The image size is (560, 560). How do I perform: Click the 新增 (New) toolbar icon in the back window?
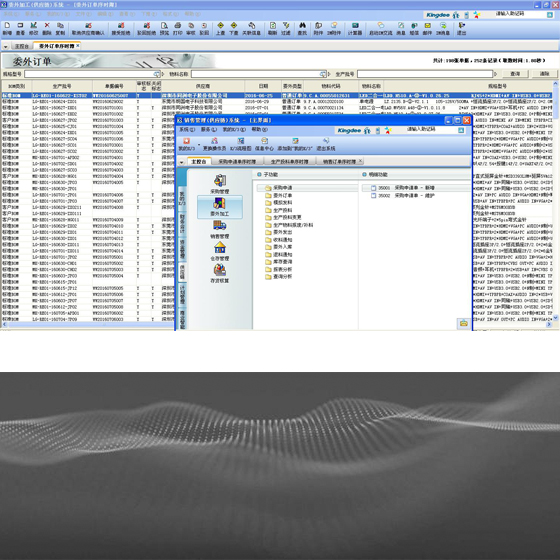click(x=7, y=29)
